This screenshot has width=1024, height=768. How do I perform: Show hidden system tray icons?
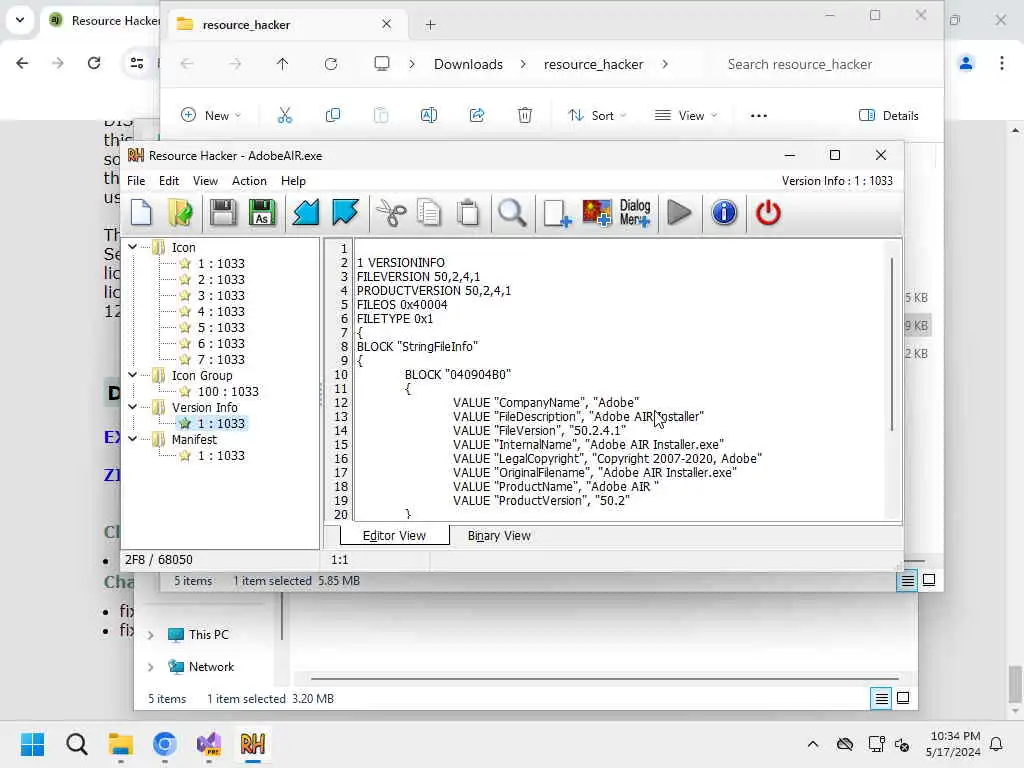coord(812,744)
